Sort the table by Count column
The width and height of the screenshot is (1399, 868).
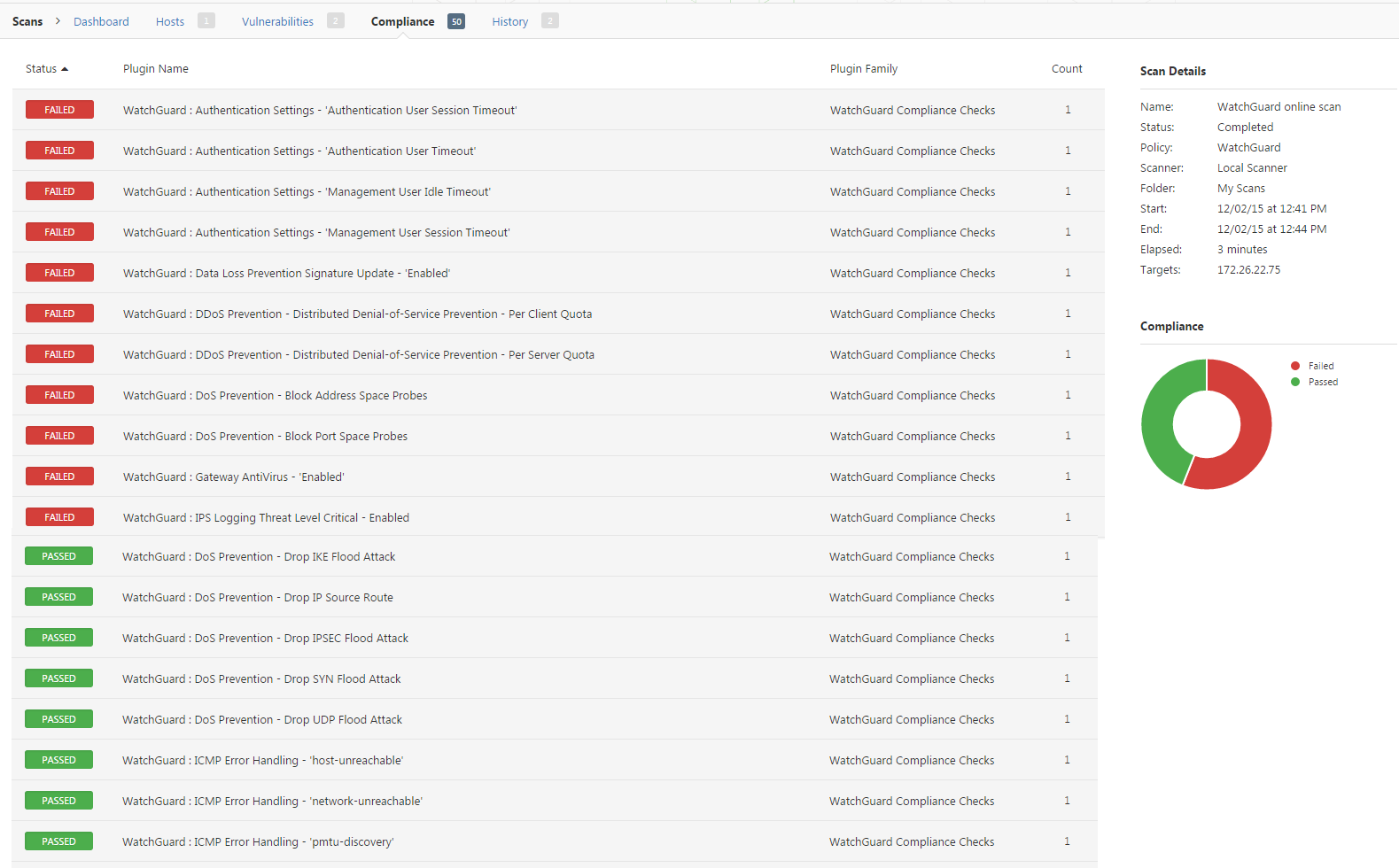pos(1067,69)
